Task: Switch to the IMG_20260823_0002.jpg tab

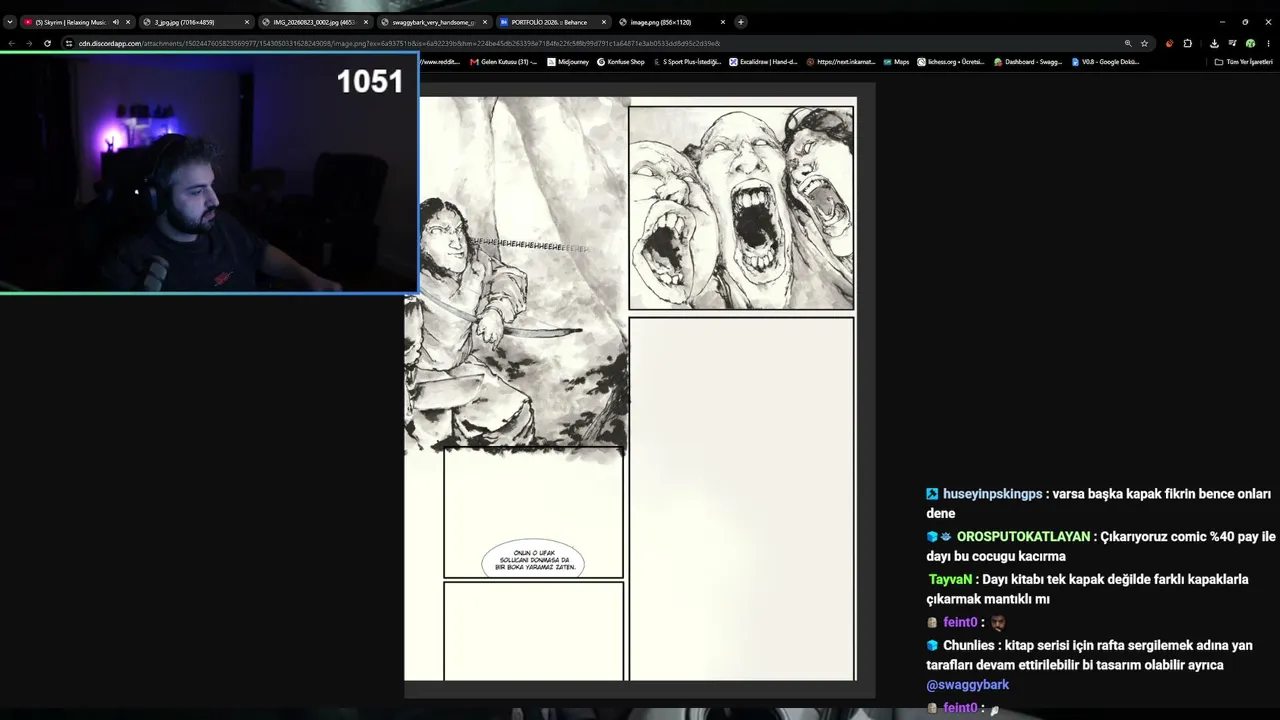Action: (x=314, y=22)
